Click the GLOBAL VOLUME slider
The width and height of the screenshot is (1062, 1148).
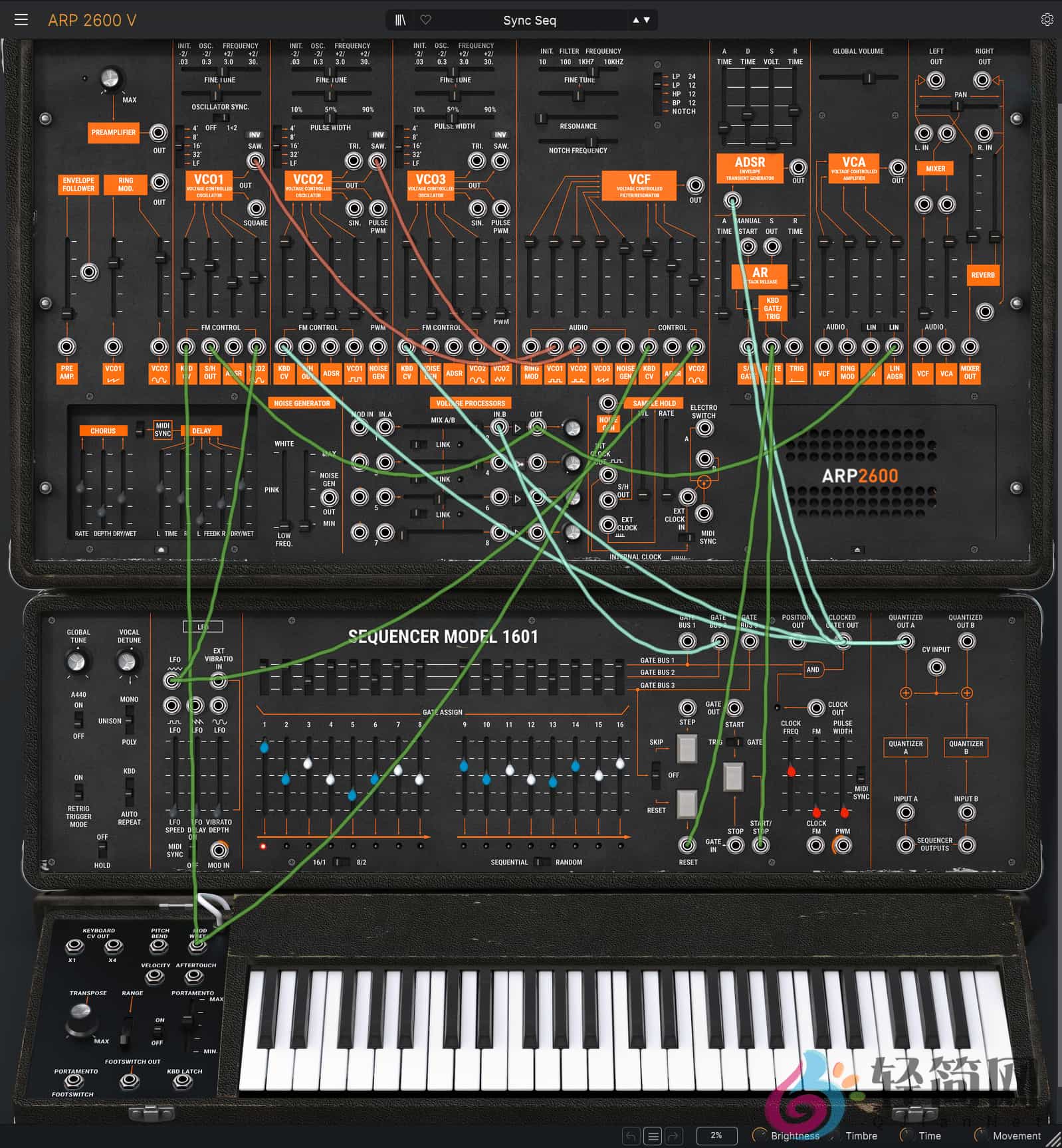(859, 78)
